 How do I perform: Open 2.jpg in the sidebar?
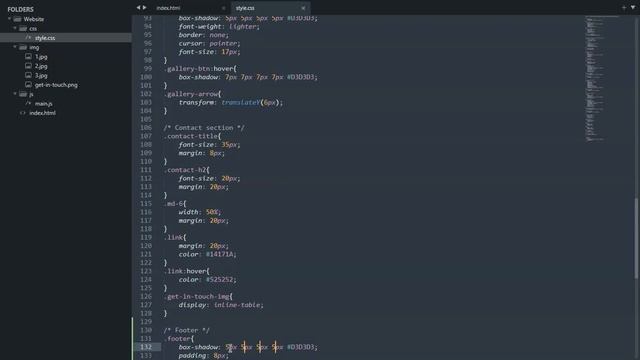[41, 66]
